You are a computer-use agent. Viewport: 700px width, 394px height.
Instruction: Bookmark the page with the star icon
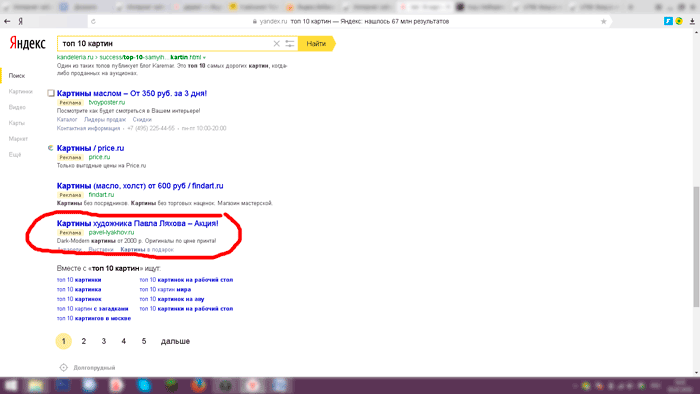coord(604,21)
